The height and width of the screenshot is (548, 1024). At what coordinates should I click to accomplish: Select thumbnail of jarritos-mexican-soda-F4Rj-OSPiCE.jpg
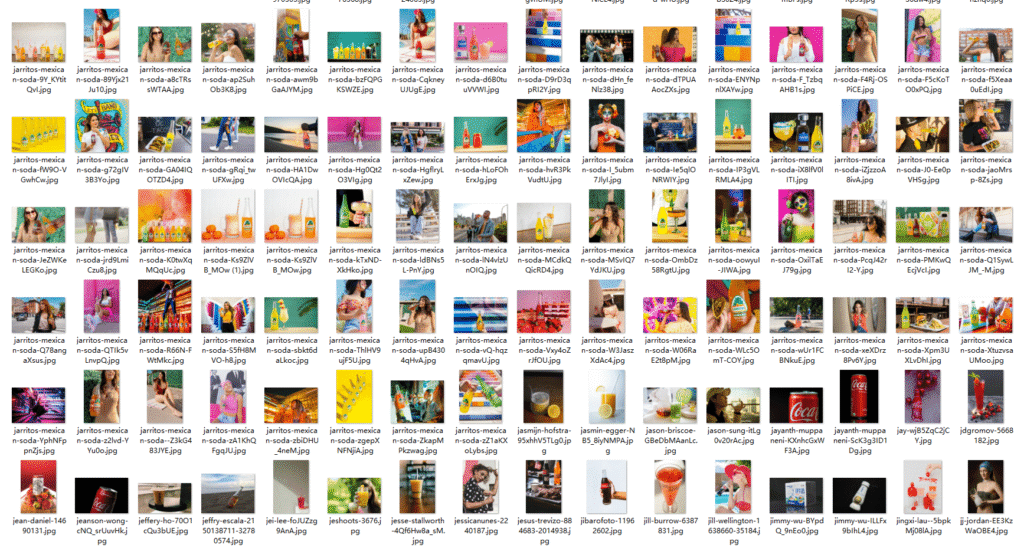860,36
